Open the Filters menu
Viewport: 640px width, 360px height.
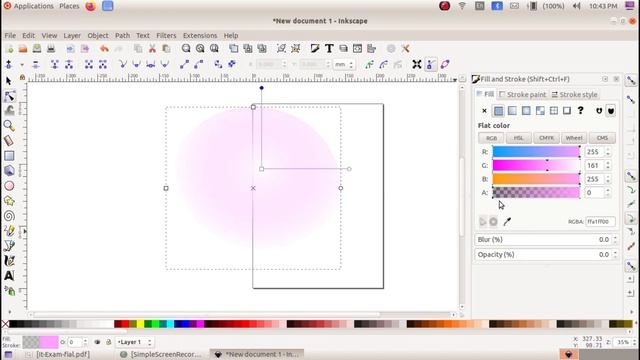(x=166, y=36)
